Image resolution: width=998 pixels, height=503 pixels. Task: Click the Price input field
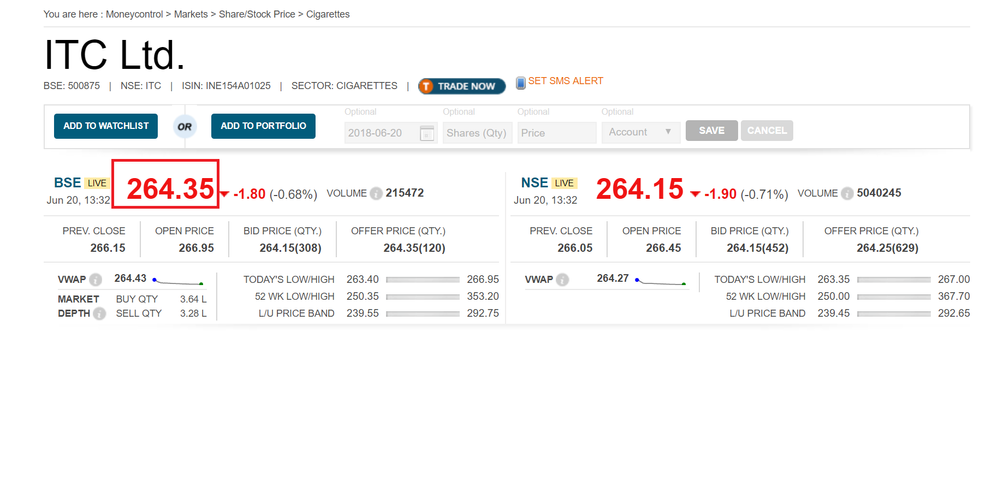557,133
